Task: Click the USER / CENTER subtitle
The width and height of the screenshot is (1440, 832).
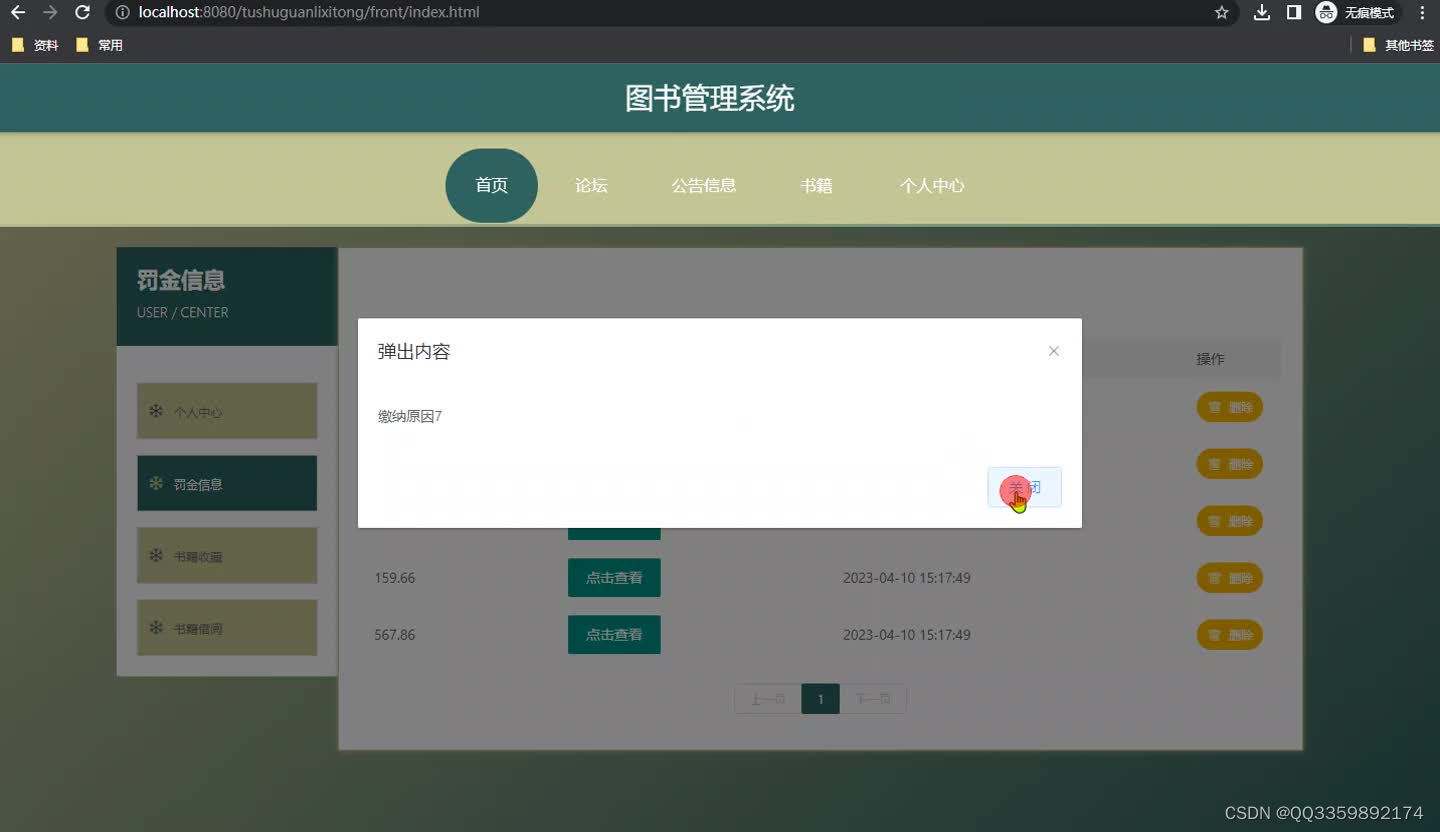Action: (x=183, y=312)
